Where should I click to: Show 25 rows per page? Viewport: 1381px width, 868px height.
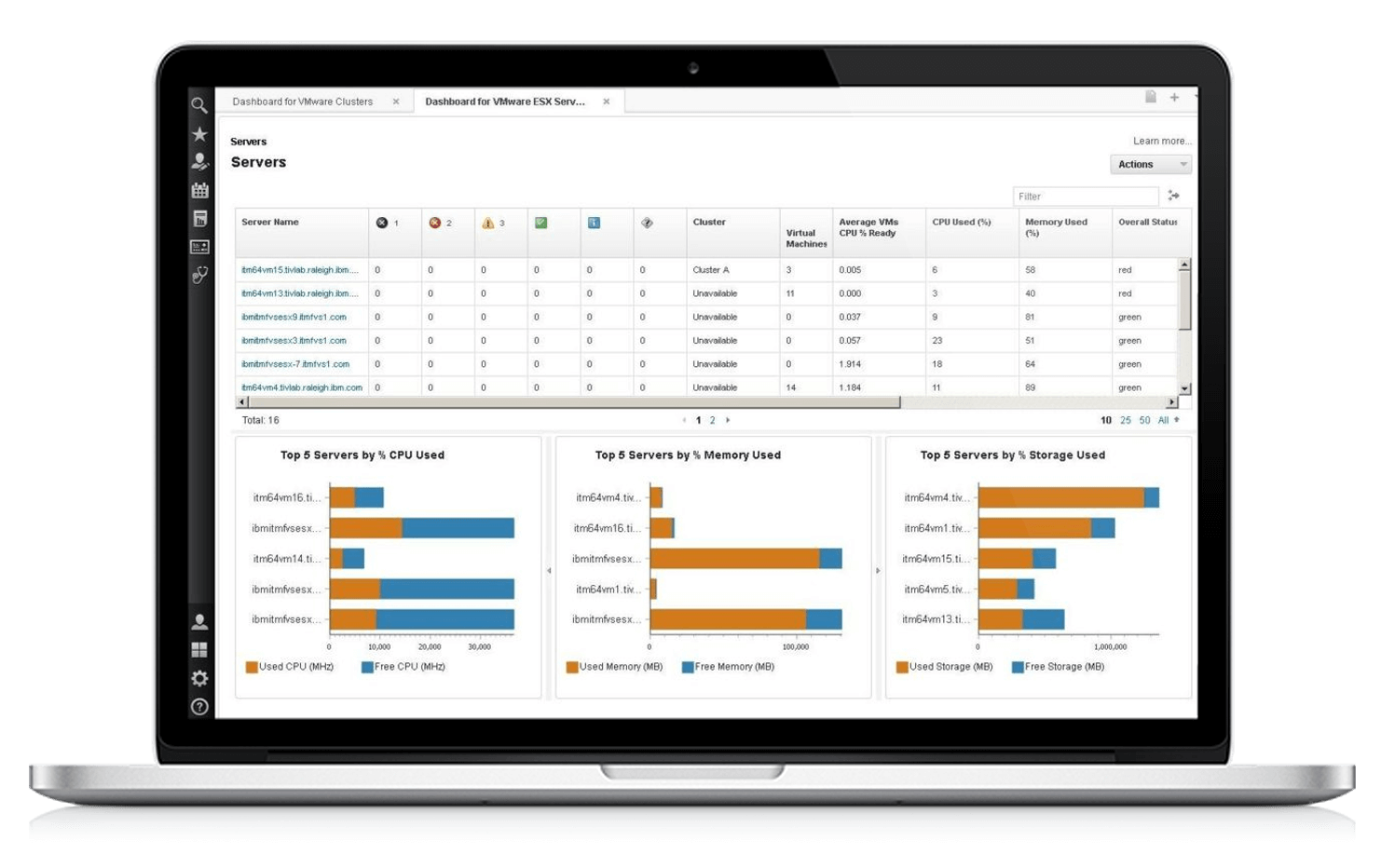click(x=1126, y=420)
